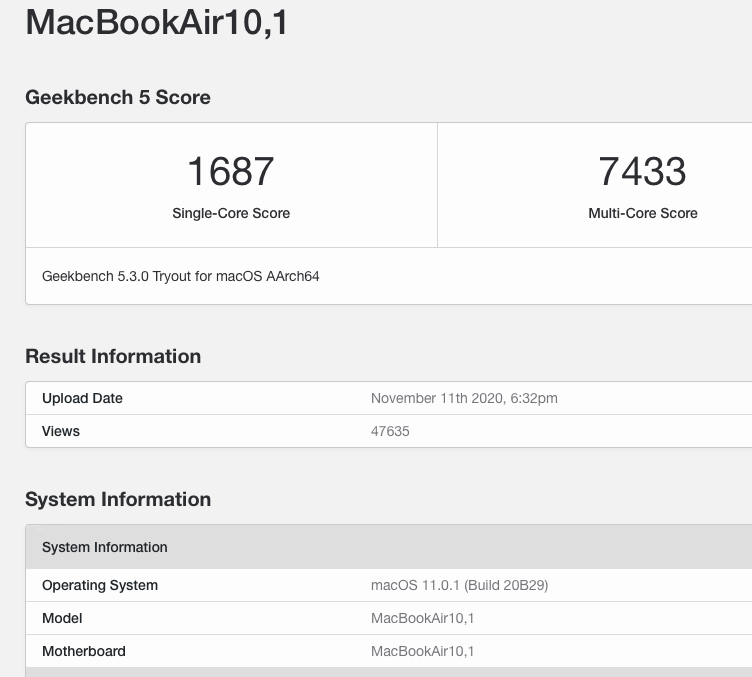The image size is (752, 677).
Task: Select the MacBookAir10,1 value in Model row
Action: 423,618
